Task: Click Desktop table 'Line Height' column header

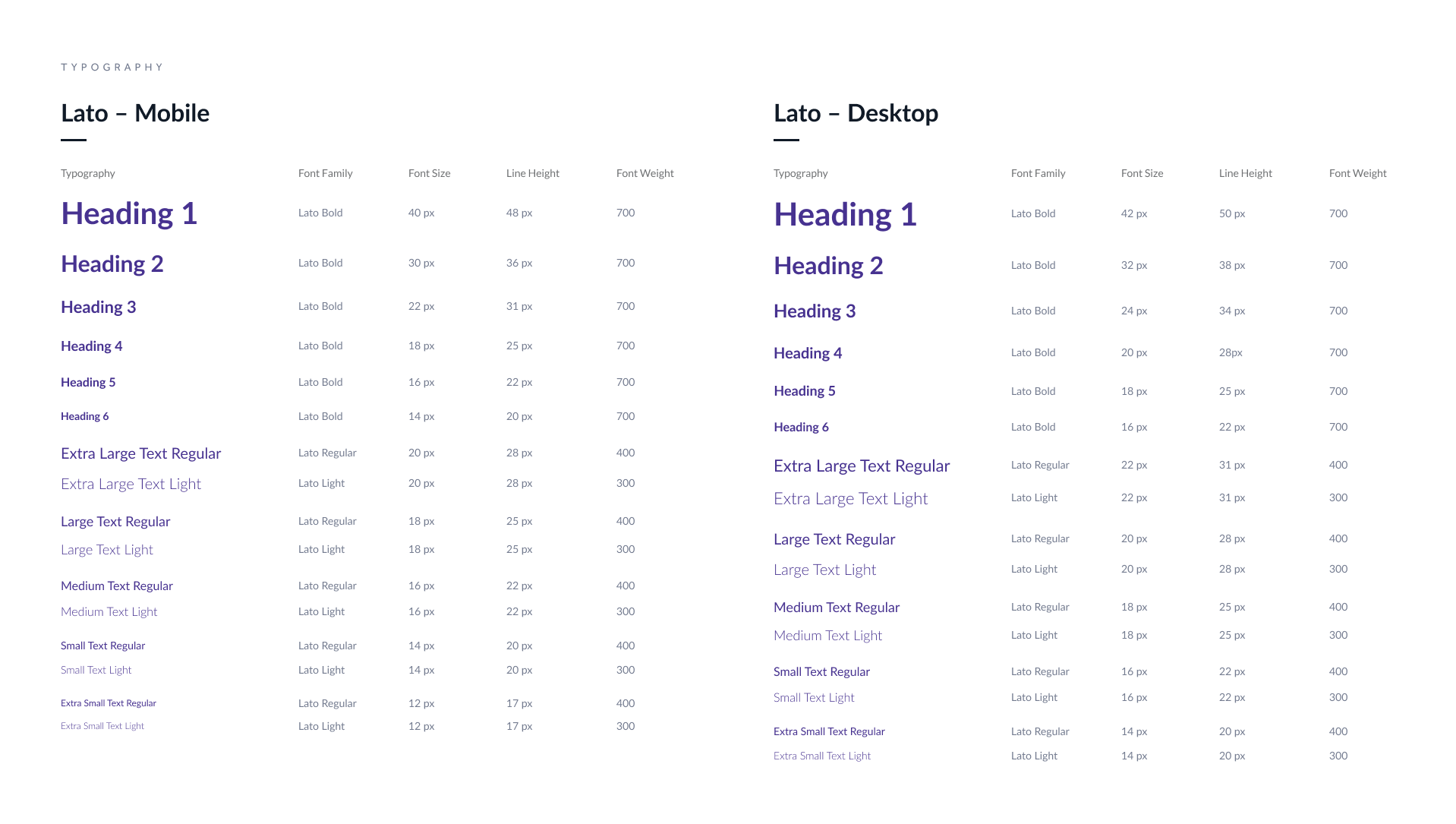Action: [x=1246, y=174]
